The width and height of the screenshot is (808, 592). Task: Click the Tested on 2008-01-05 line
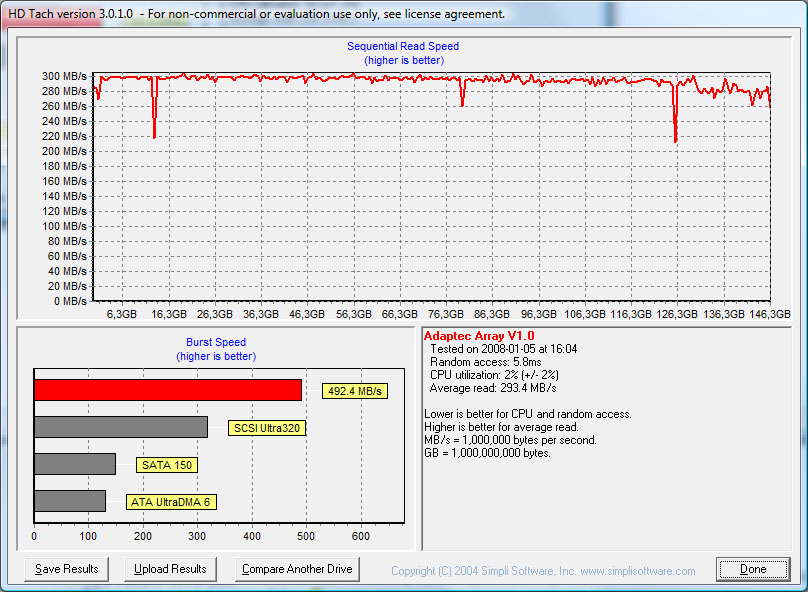503,349
